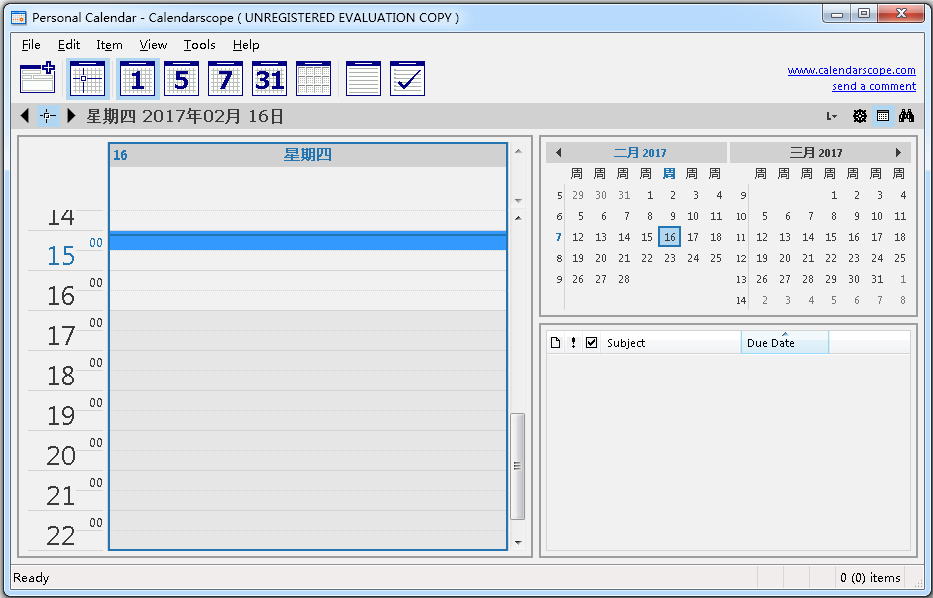Image resolution: width=933 pixels, height=598 pixels.
Task: Open time scale dropdown
Action: point(831,116)
